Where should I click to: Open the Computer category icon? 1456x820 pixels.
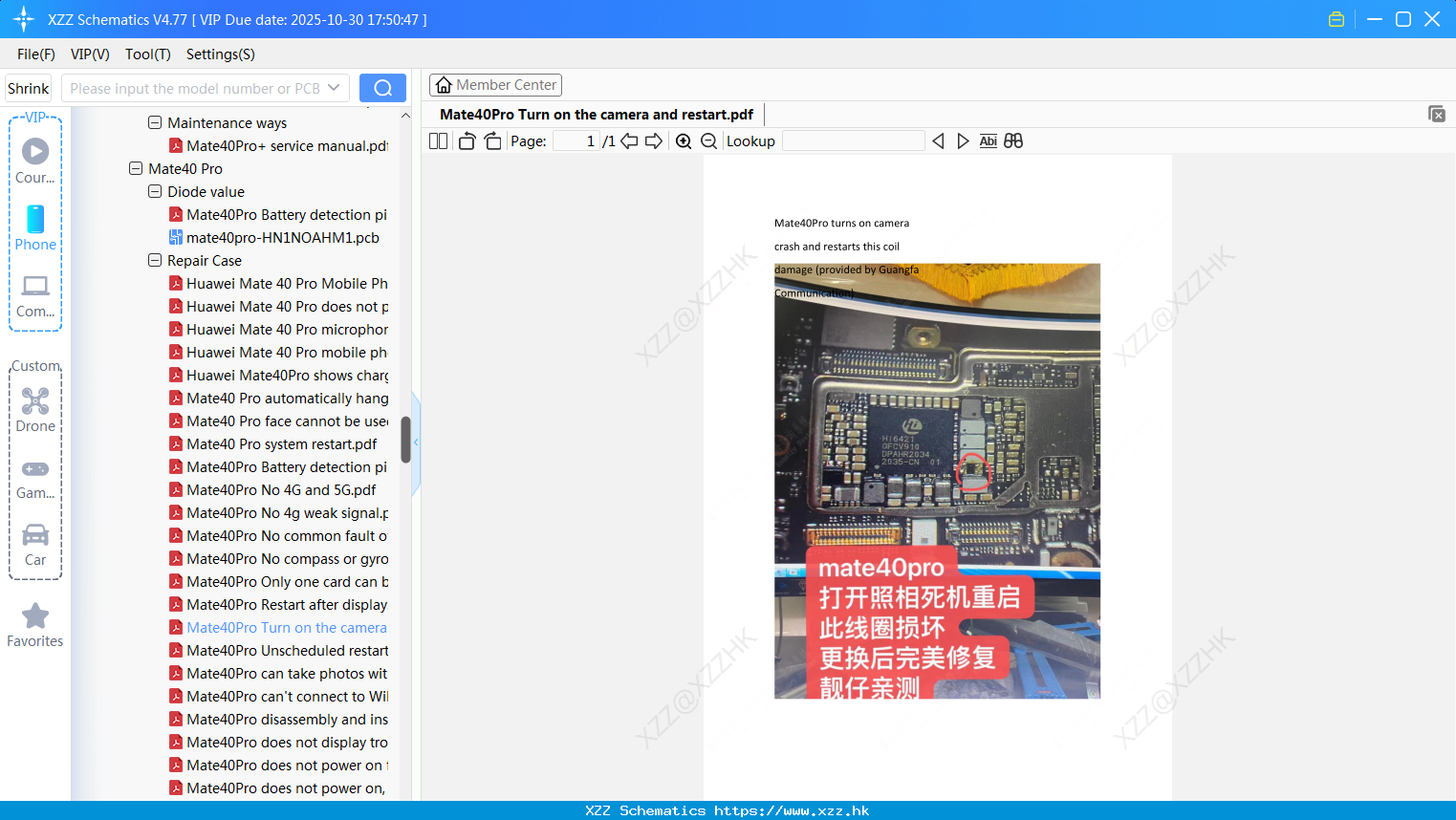(35, 295)
